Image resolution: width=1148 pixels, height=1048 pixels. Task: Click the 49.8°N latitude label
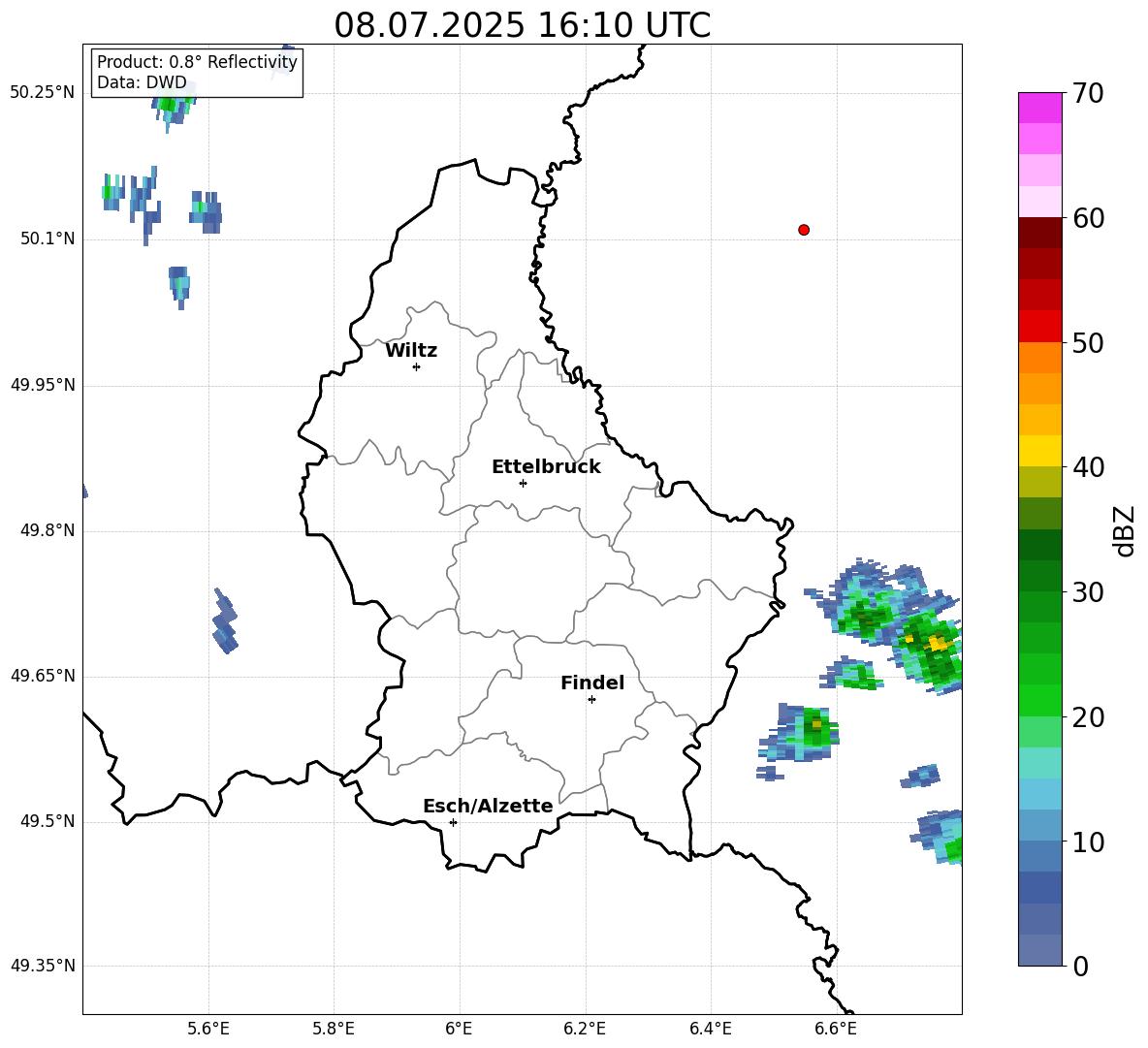pyautogui.click(x=48, y=530)
